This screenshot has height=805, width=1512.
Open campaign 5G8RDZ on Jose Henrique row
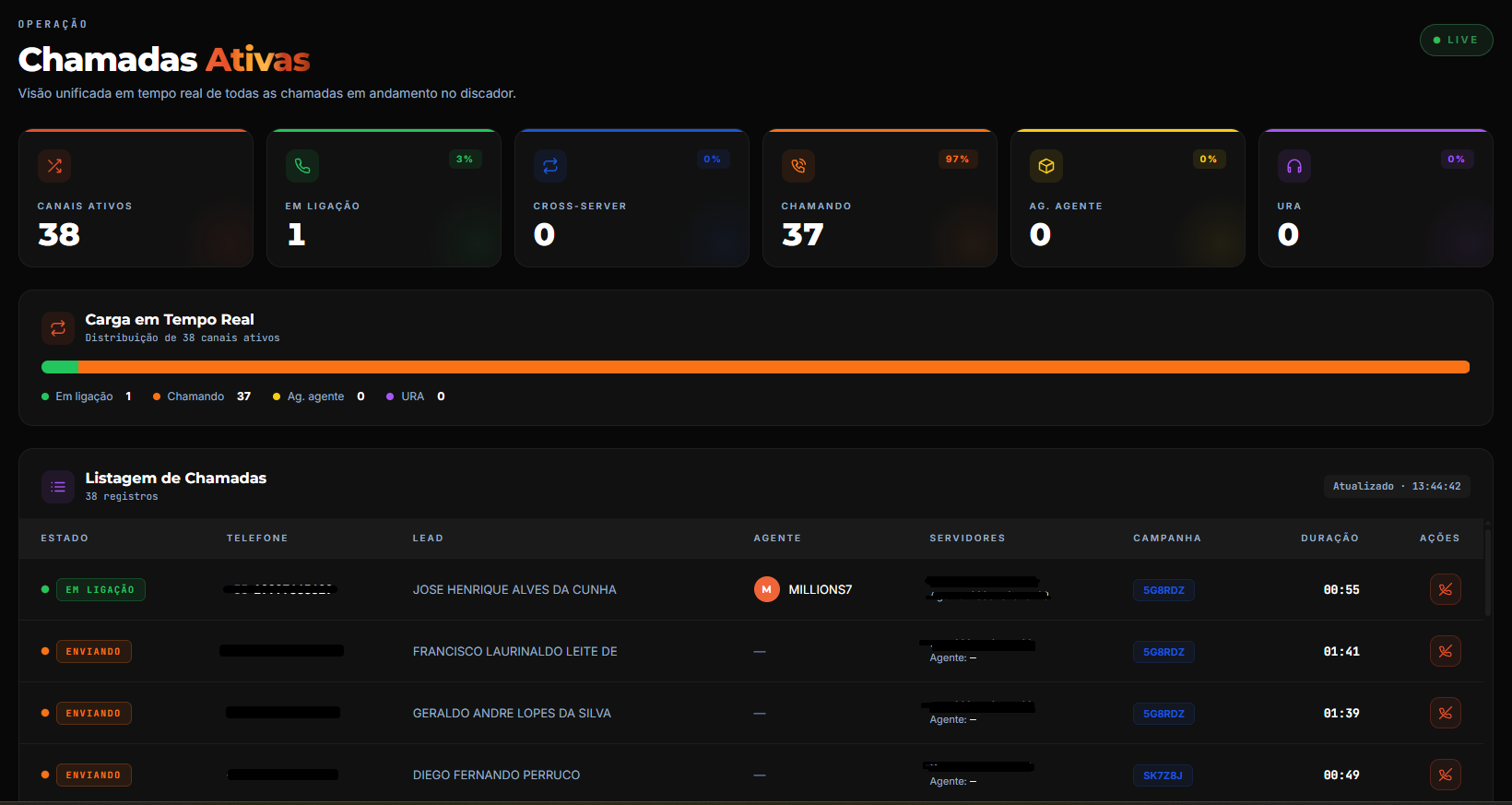1164,590
